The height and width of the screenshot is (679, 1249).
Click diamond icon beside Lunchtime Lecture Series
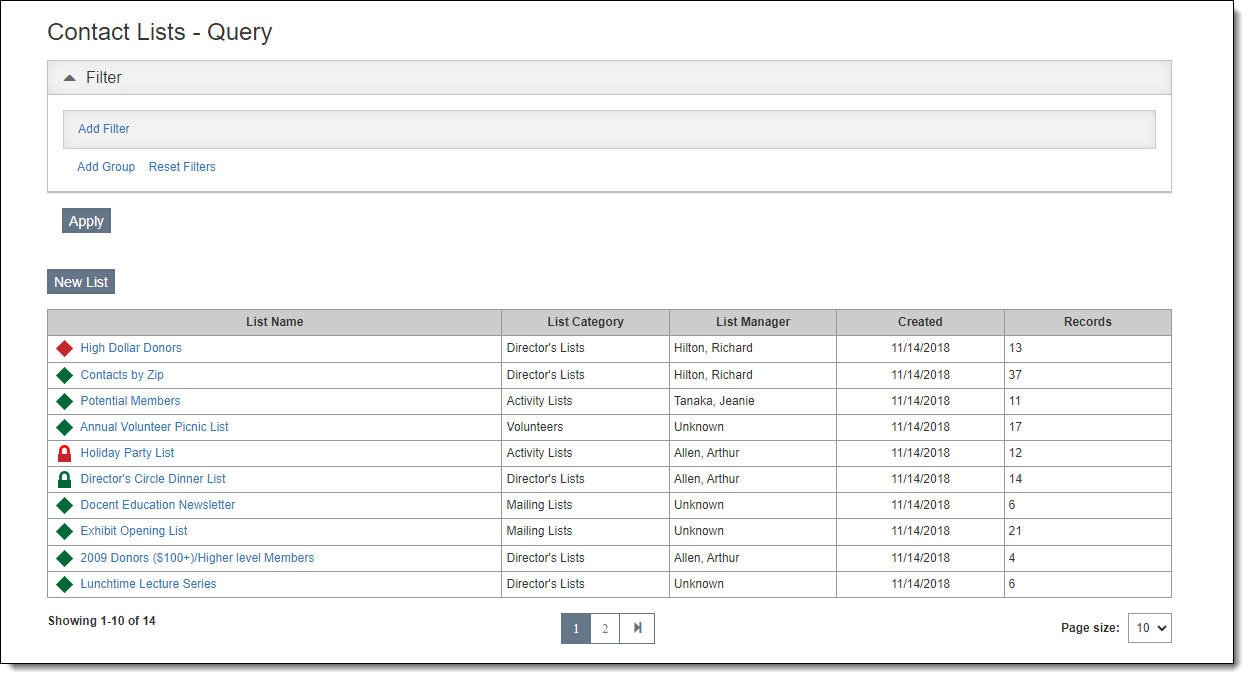click(x=65, y=584)
